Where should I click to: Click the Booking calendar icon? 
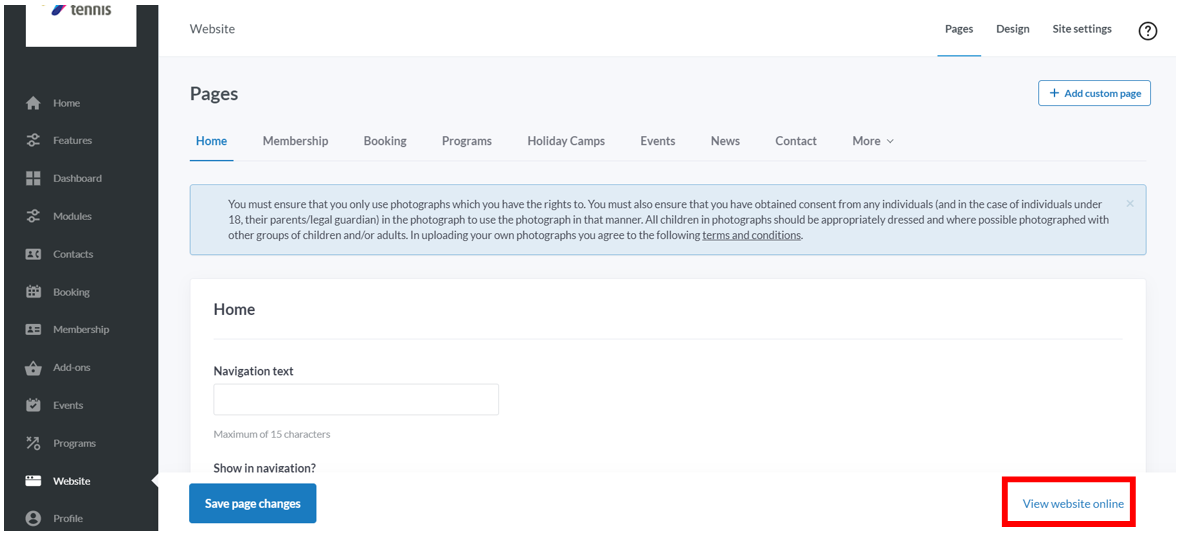click(33, 291)
